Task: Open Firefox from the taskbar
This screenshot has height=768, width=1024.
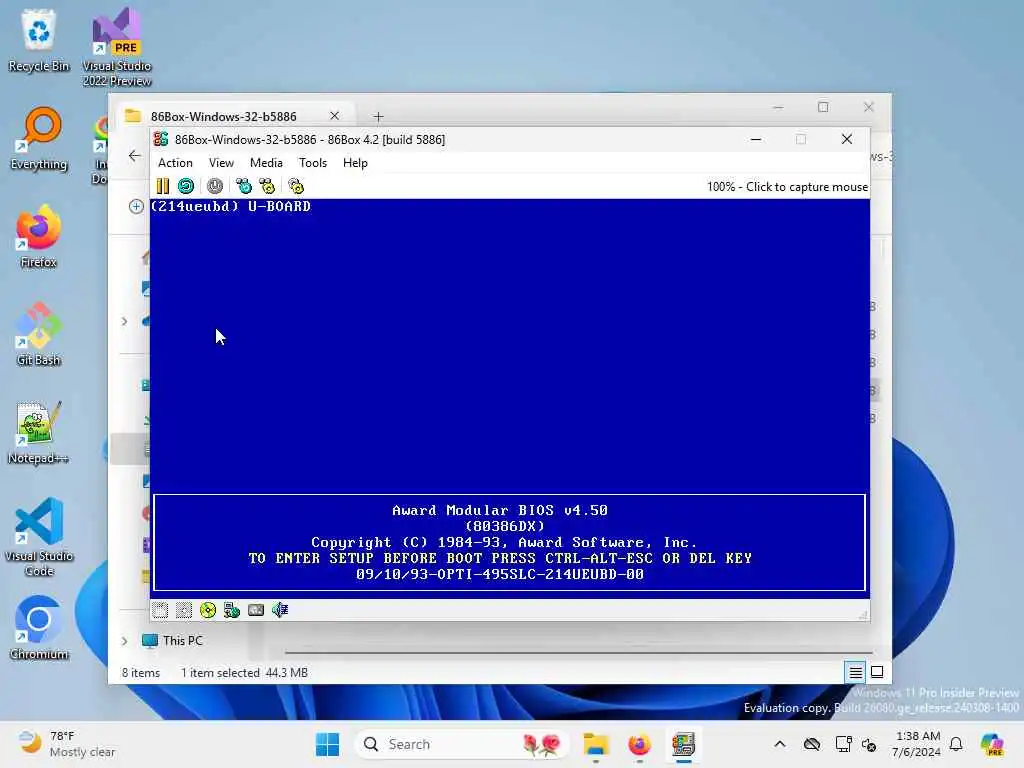Action: pyautogui.click(x=639, y=744)
